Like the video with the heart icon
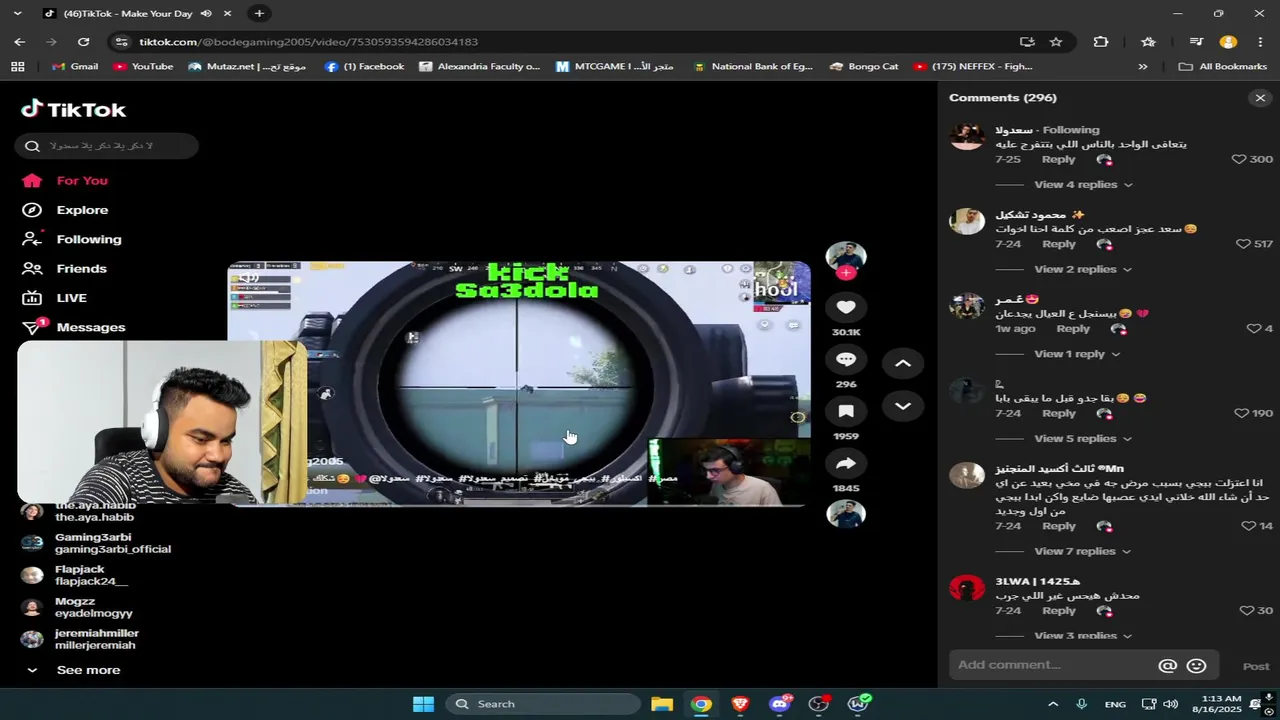Image resolution: width=1280 pixels, height=720 pixels. click(846, 307)
